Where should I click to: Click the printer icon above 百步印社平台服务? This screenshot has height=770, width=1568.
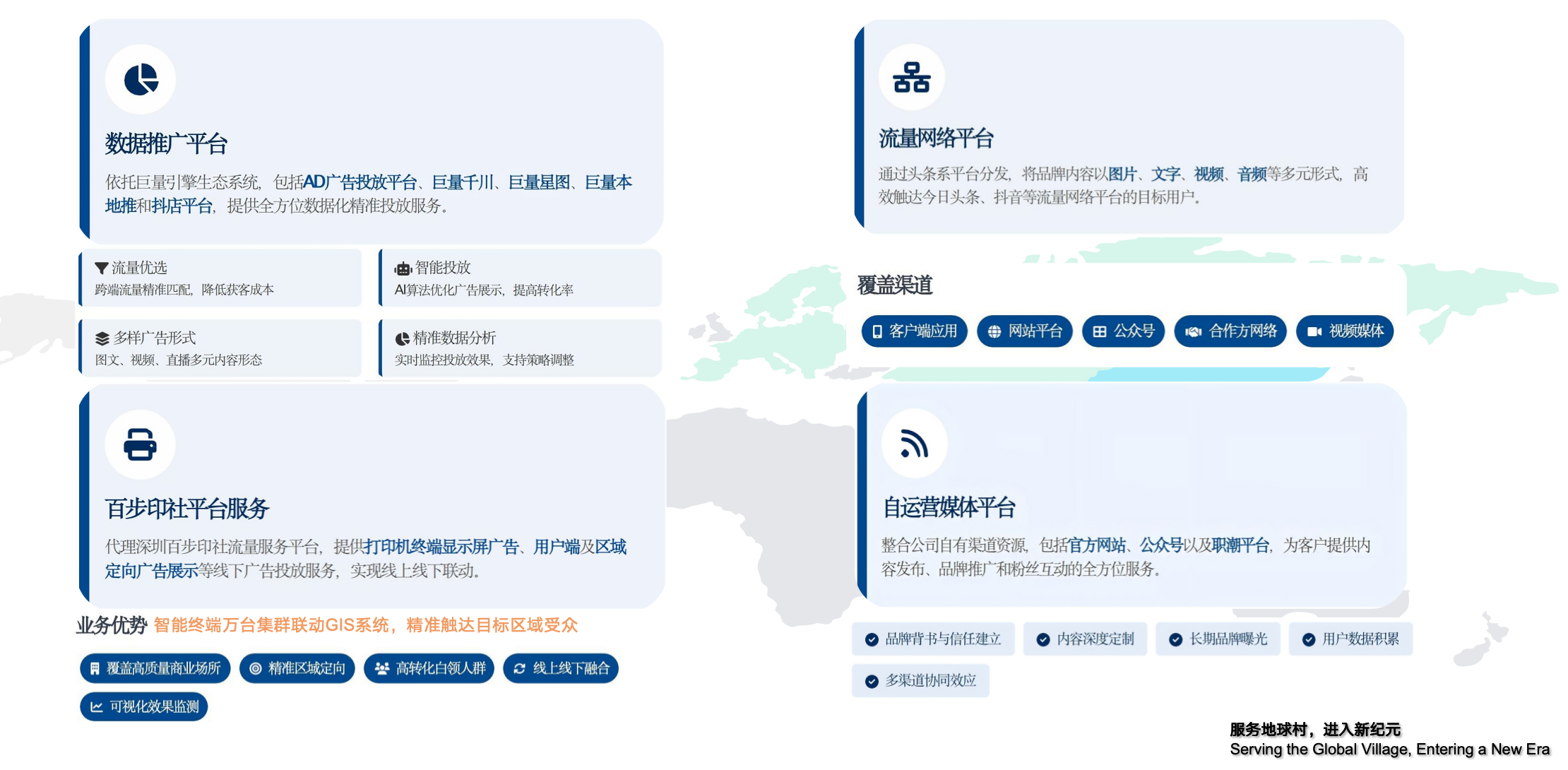click(x=140, y=444)
